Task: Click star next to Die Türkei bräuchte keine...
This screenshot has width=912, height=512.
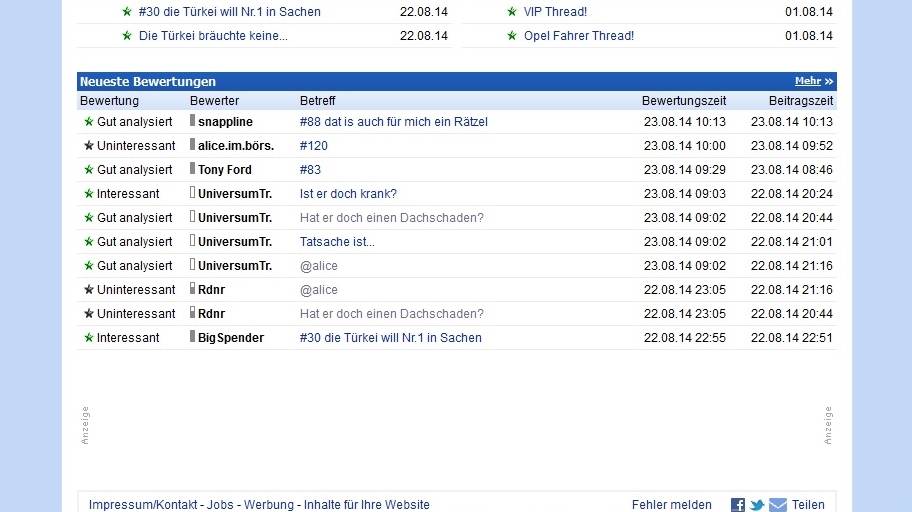Action: [127, 35]
